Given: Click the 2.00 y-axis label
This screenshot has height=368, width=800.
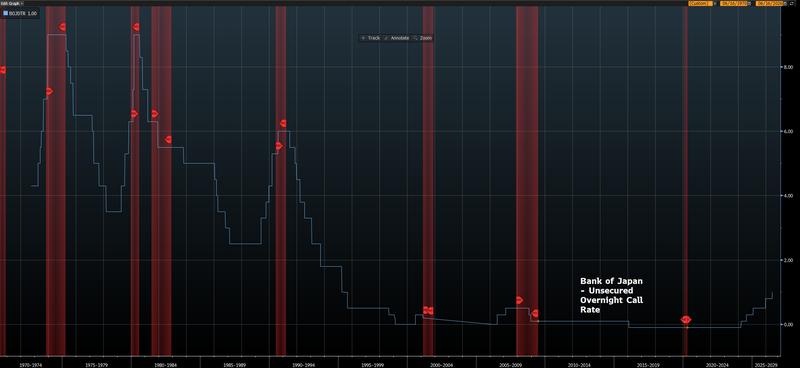Looking at the screenshot, I should coord(788,260).
